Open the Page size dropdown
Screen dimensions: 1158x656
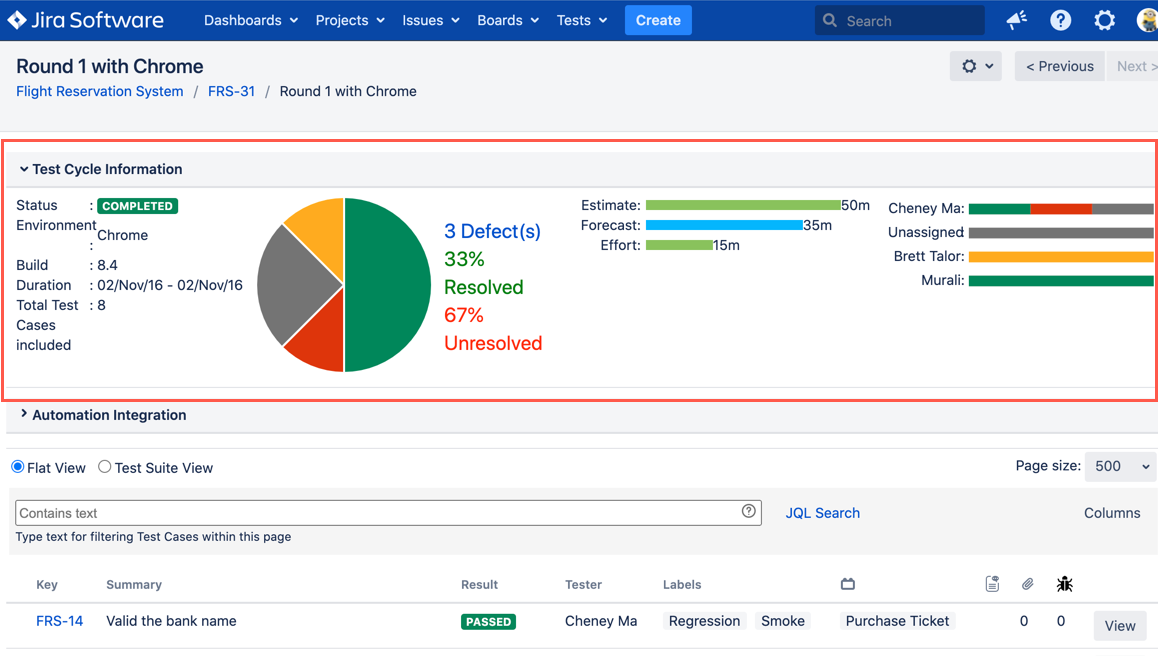[1120, 466]
